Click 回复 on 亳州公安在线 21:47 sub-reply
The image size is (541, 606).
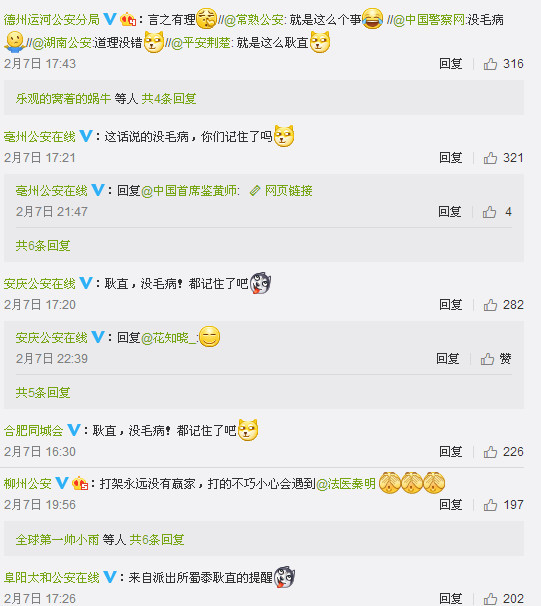[450, 212]
